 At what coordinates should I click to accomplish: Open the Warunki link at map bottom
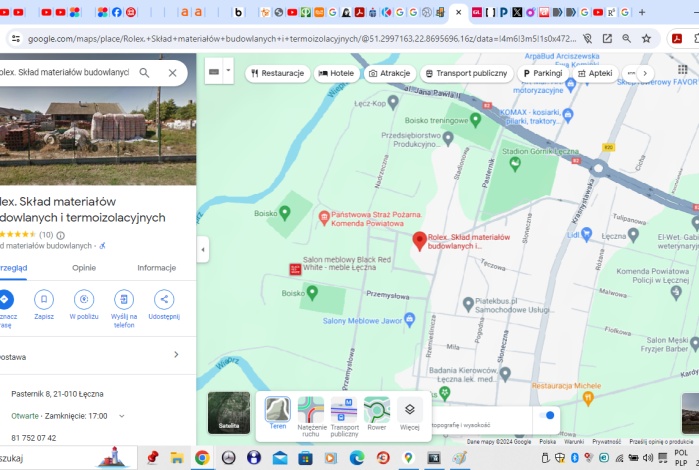[574, 441]
